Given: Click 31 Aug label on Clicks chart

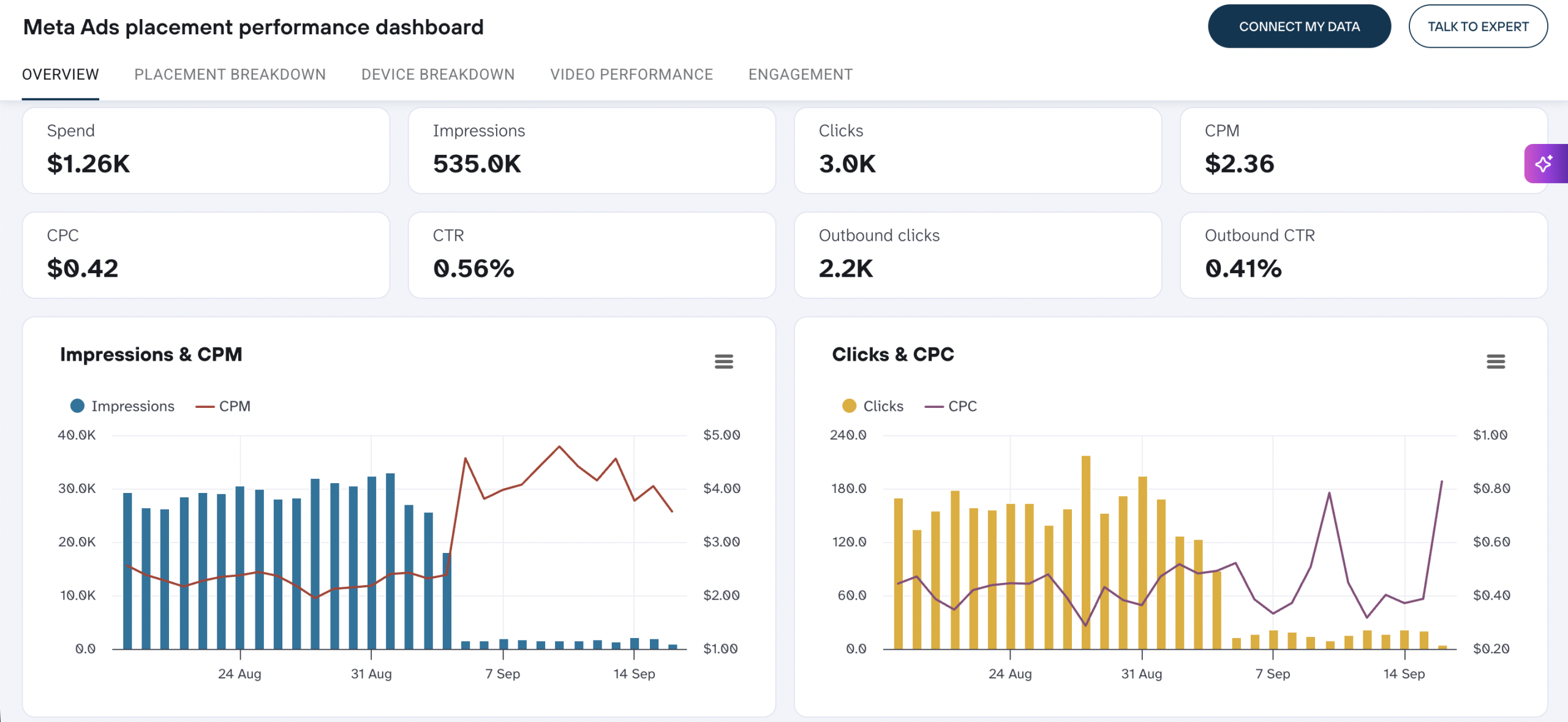Looking at the screenshot, I should pyautogui.click(x=1142, y=674).
